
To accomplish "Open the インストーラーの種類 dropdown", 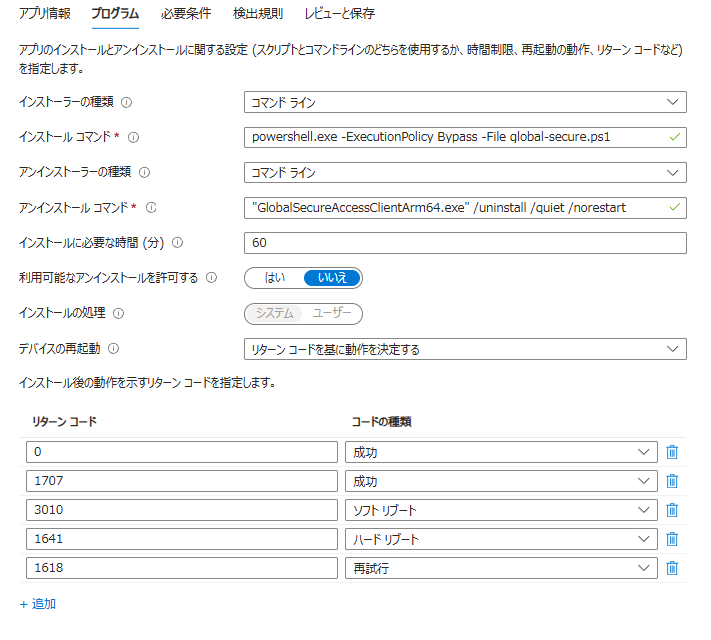I will click(465, 102).
